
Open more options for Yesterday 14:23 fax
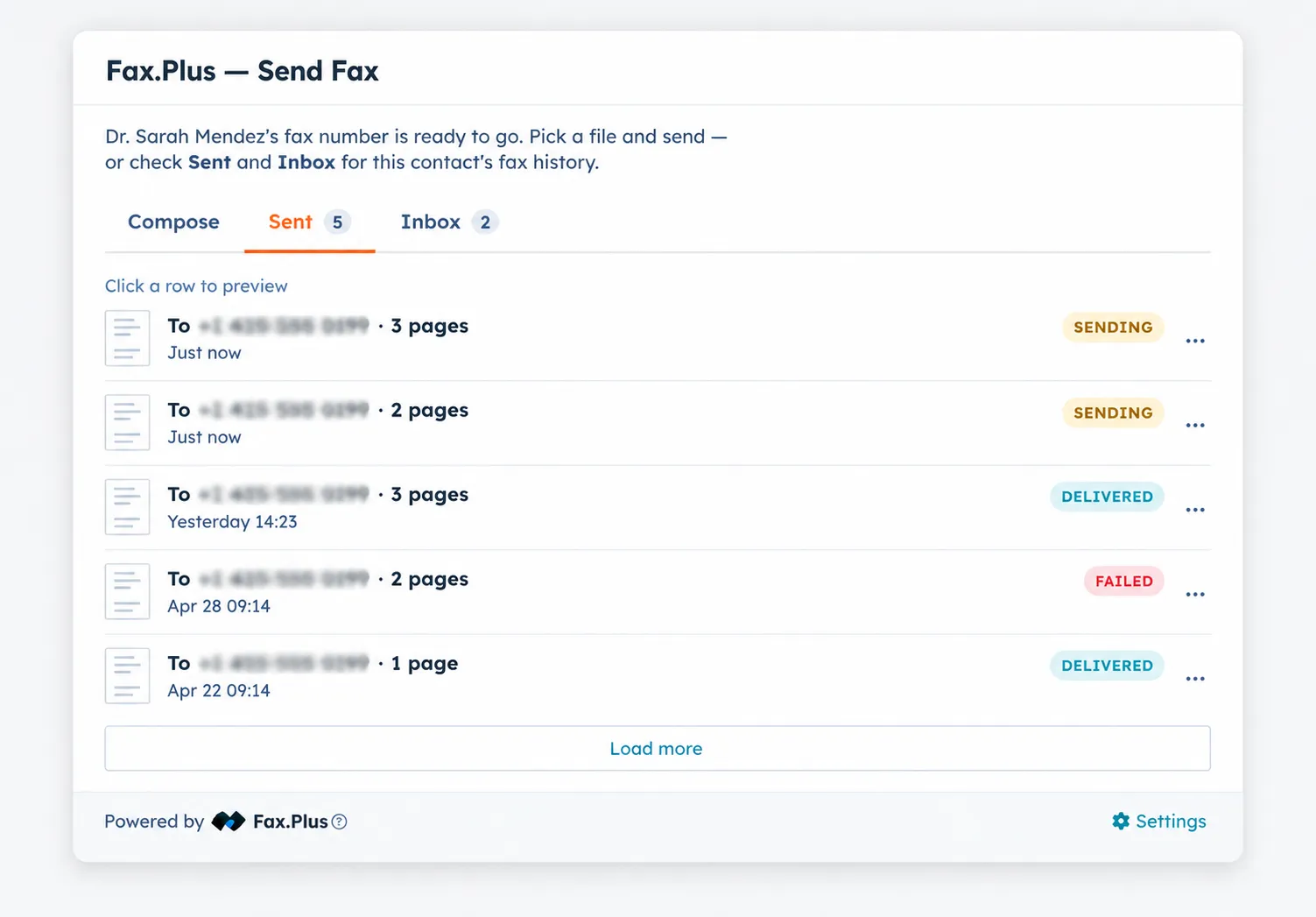1195,510
